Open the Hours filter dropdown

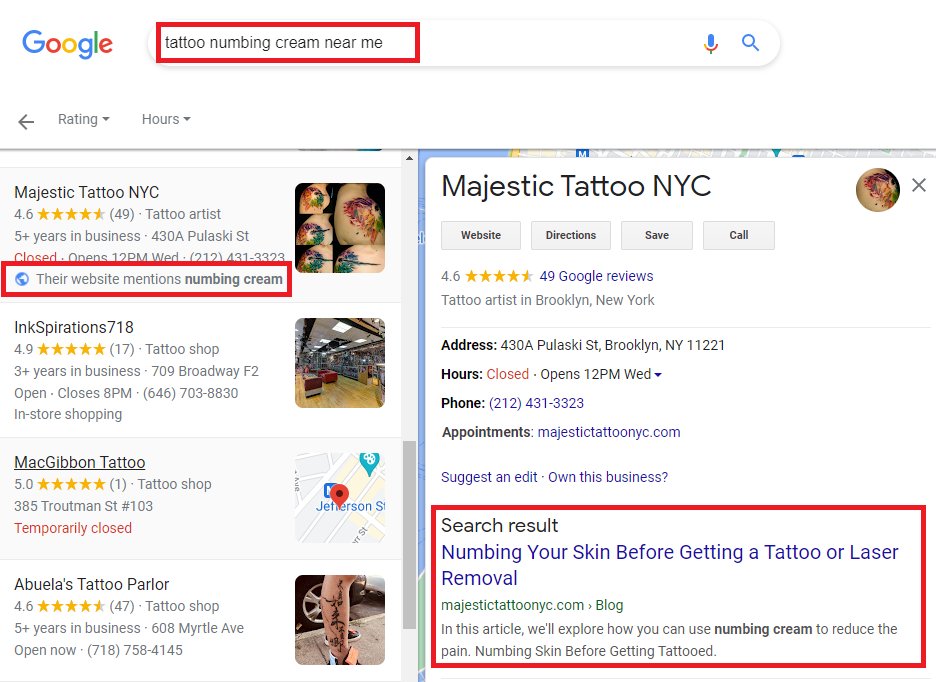166,119
